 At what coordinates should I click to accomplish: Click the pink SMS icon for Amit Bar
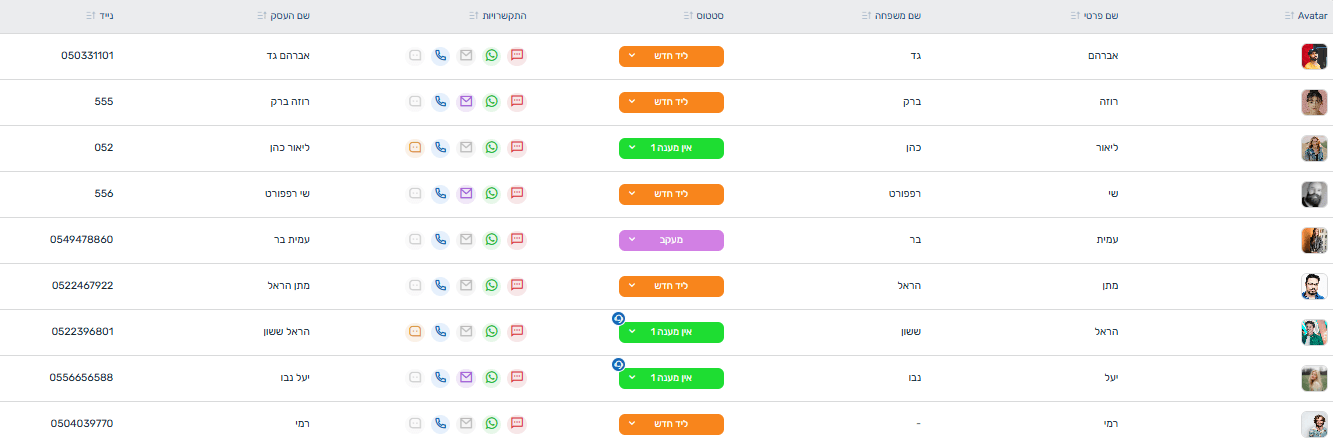pyautogui.click(x=517, y=240)
